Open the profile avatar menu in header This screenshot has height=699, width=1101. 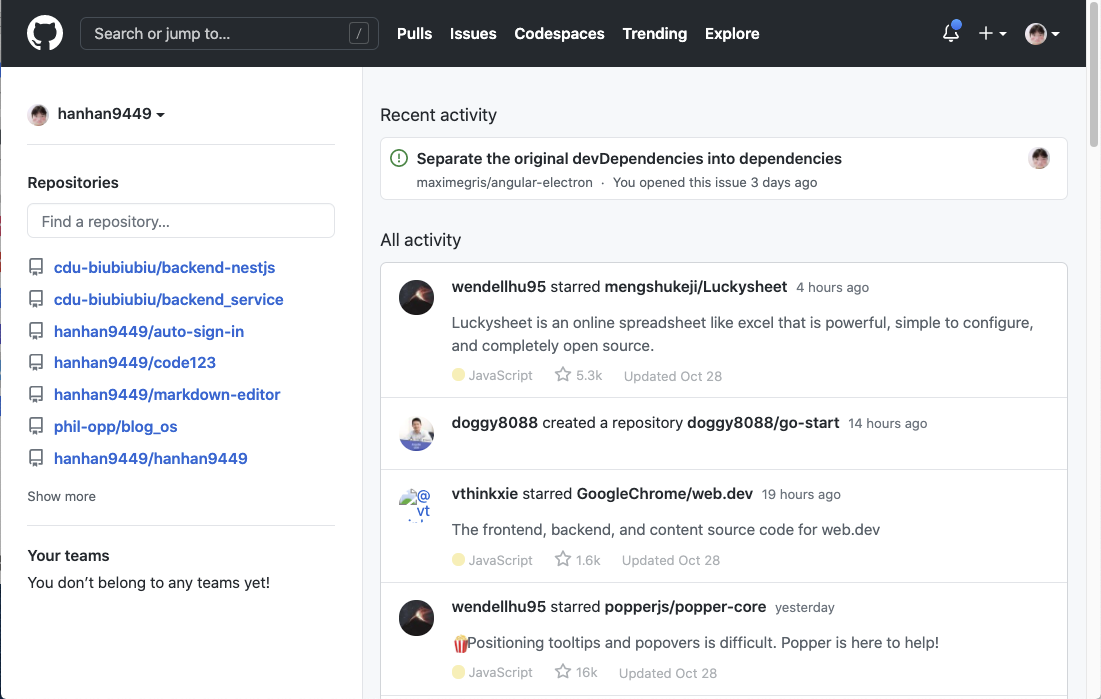(1042, 33)
